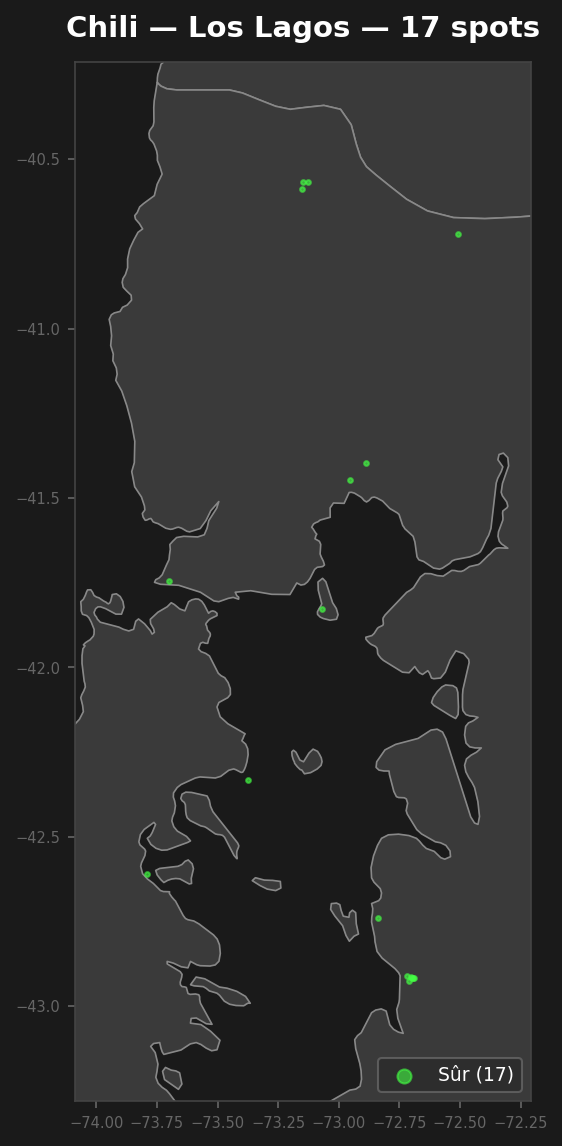Select the lone green spot near −72.50, −40.7
Screen dimensions: 562x1146
point(458,235)
